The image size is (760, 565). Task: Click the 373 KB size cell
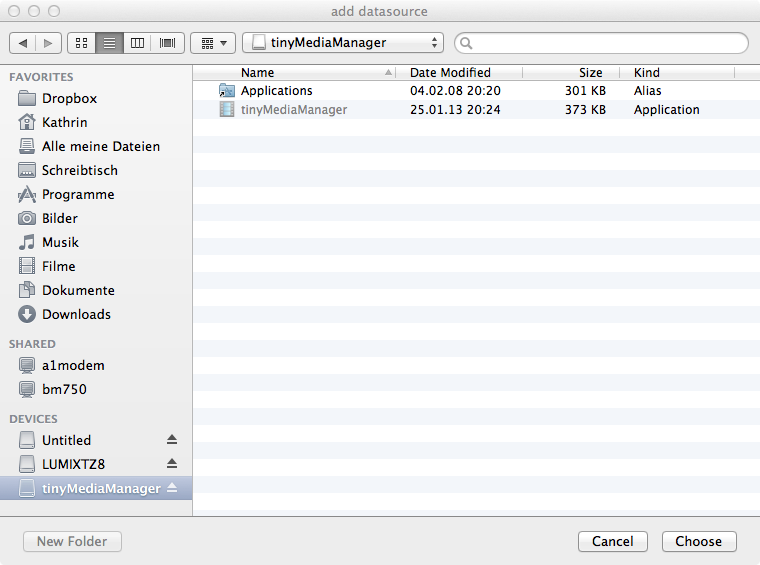(585, 110)
